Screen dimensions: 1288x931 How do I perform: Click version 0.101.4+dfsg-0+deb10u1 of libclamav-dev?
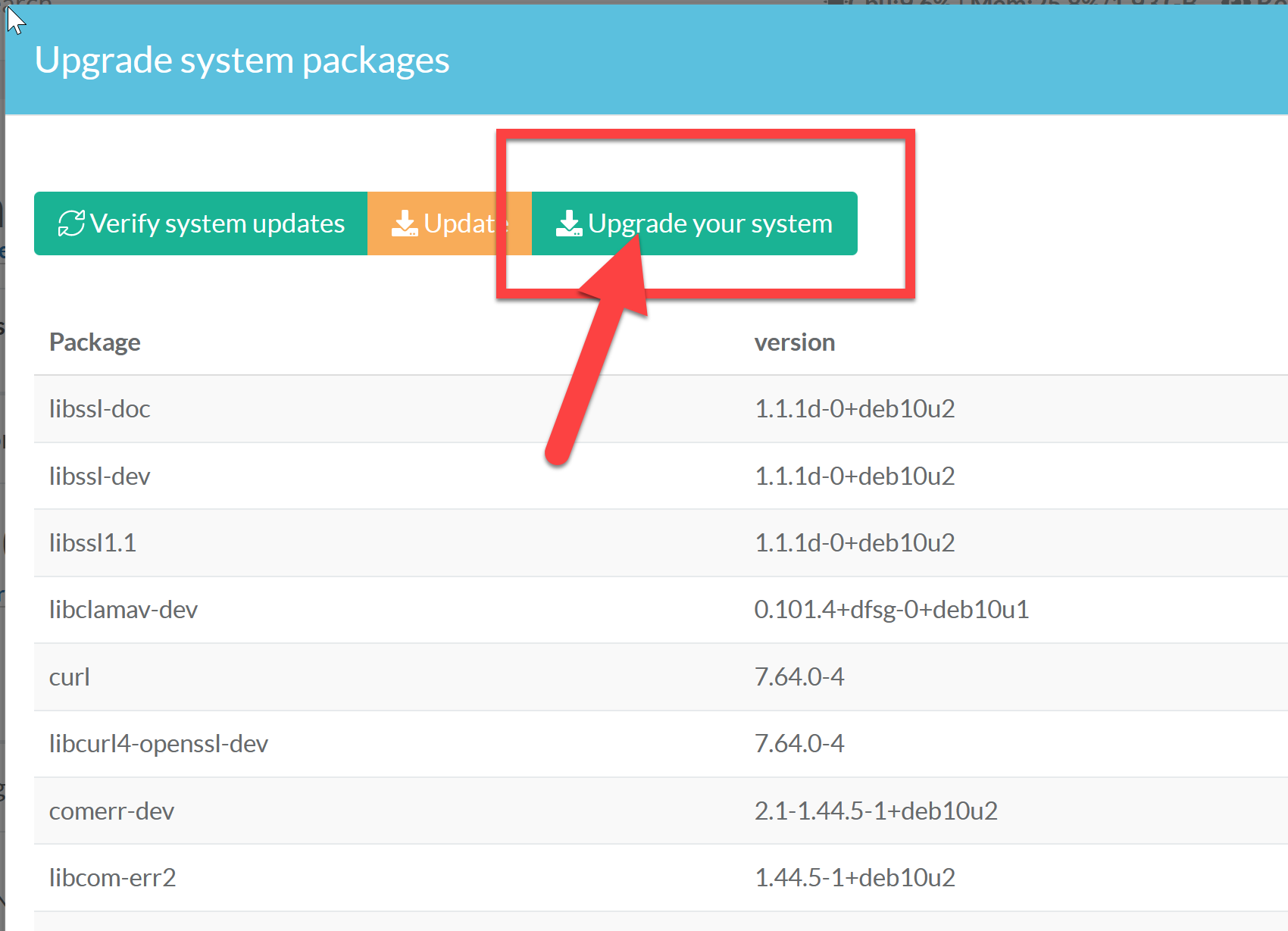(891, 610)
